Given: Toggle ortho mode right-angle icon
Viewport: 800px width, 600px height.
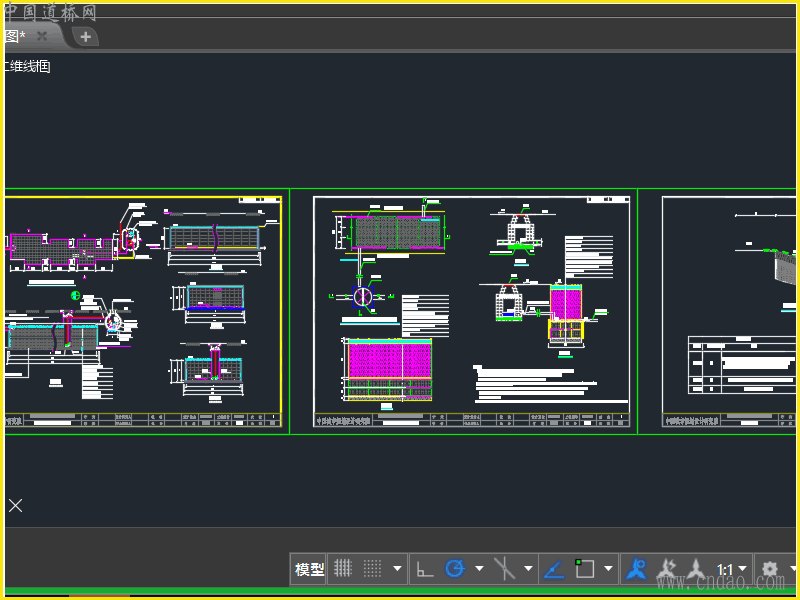Looking at the screenshot, I should [x=425, y=569].
